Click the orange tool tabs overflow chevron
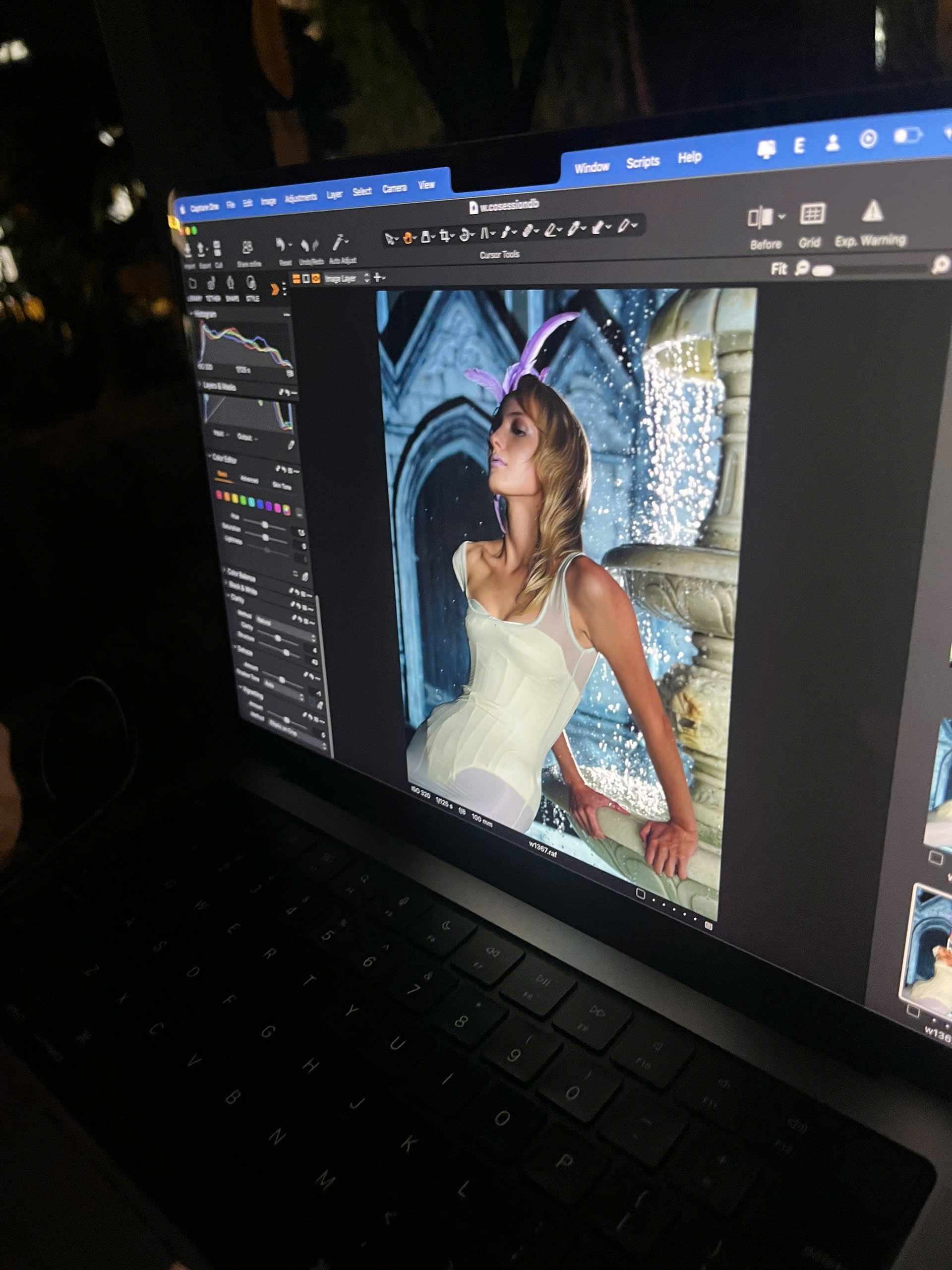Viewport: 952px width, 1270px height. coord(275,289)
